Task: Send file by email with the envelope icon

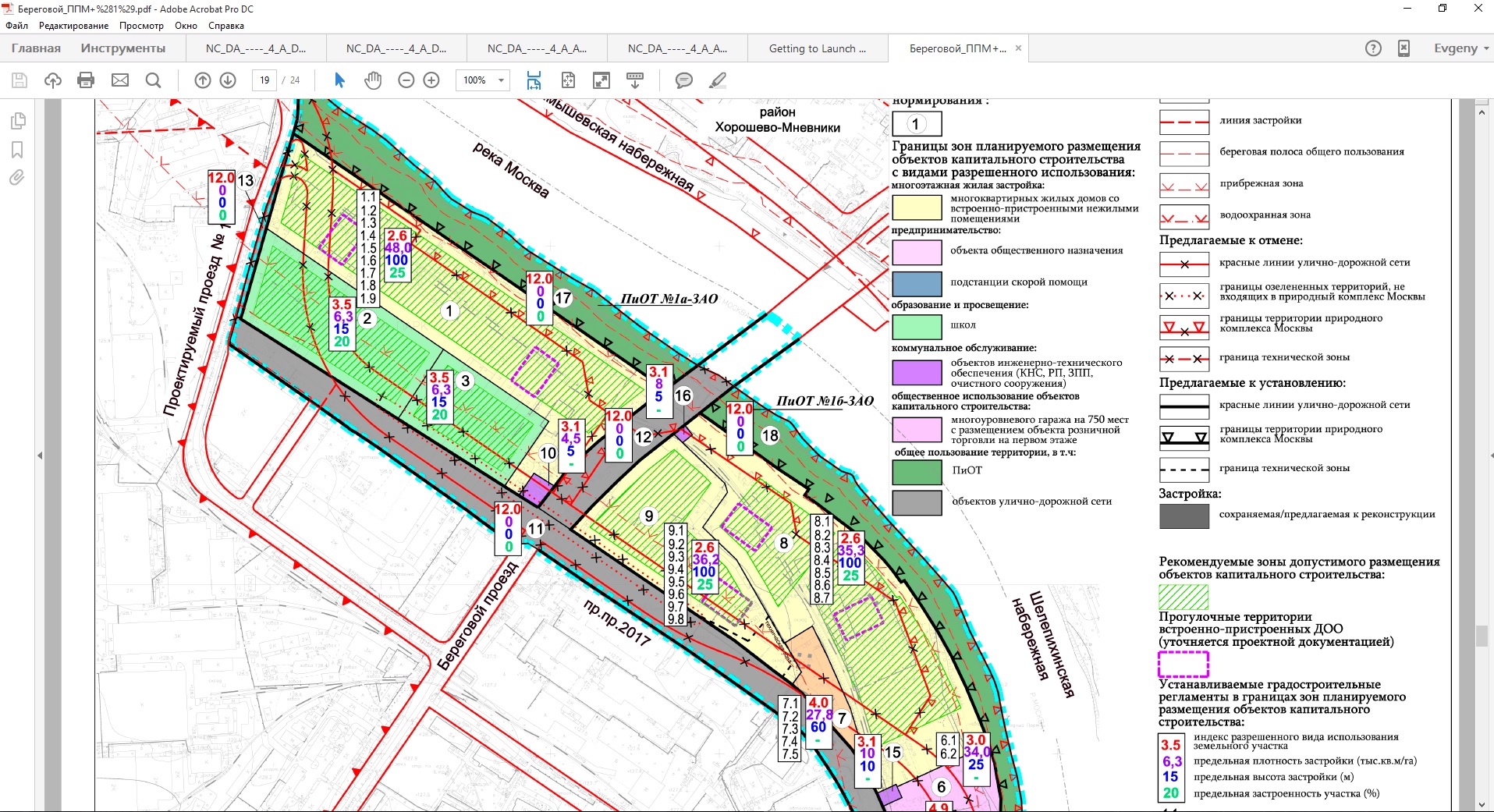Action: click(x=120, y=80)
